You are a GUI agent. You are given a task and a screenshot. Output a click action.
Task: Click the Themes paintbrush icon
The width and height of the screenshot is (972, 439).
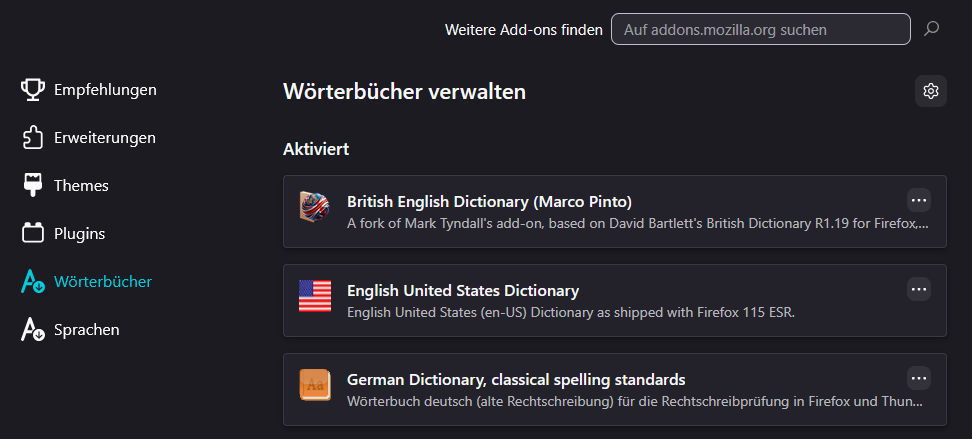tap(33, 185)
